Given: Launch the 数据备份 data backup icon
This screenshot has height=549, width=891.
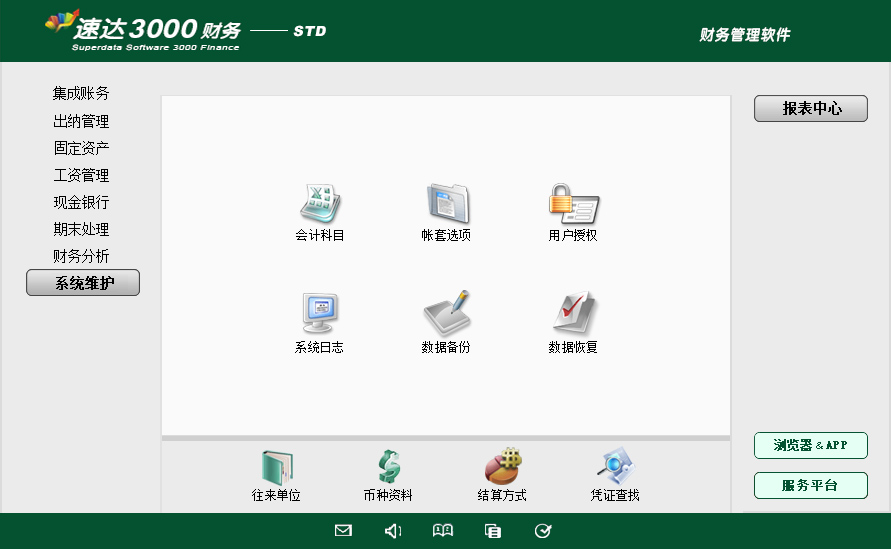Looking at the screenshot, I should [x=447, y=313].
